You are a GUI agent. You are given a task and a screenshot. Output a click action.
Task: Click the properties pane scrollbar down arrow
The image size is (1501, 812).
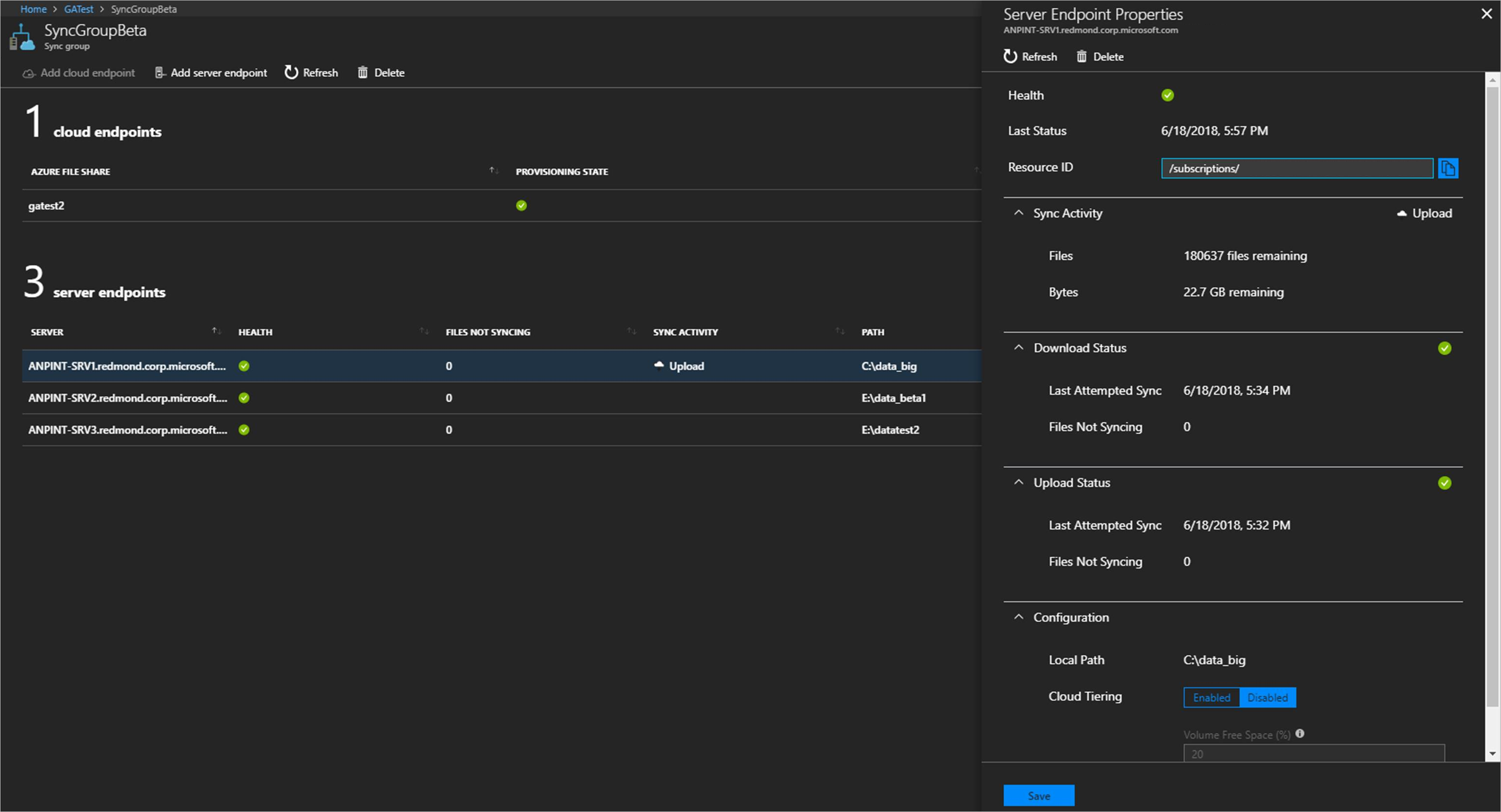click(1492, 754)
